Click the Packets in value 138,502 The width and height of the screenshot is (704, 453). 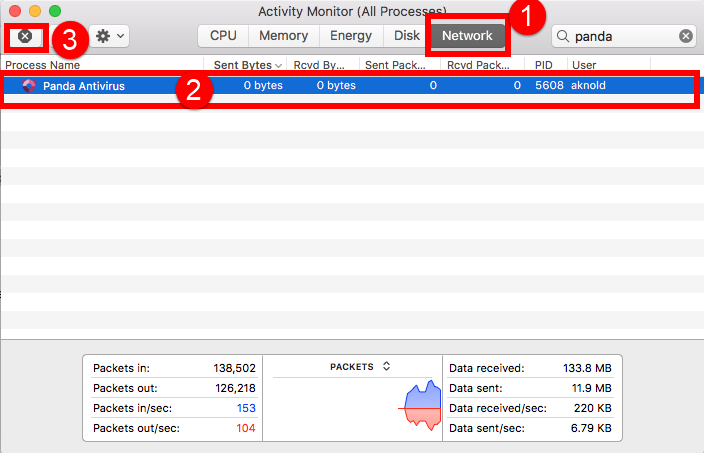(x=234, y=368)
